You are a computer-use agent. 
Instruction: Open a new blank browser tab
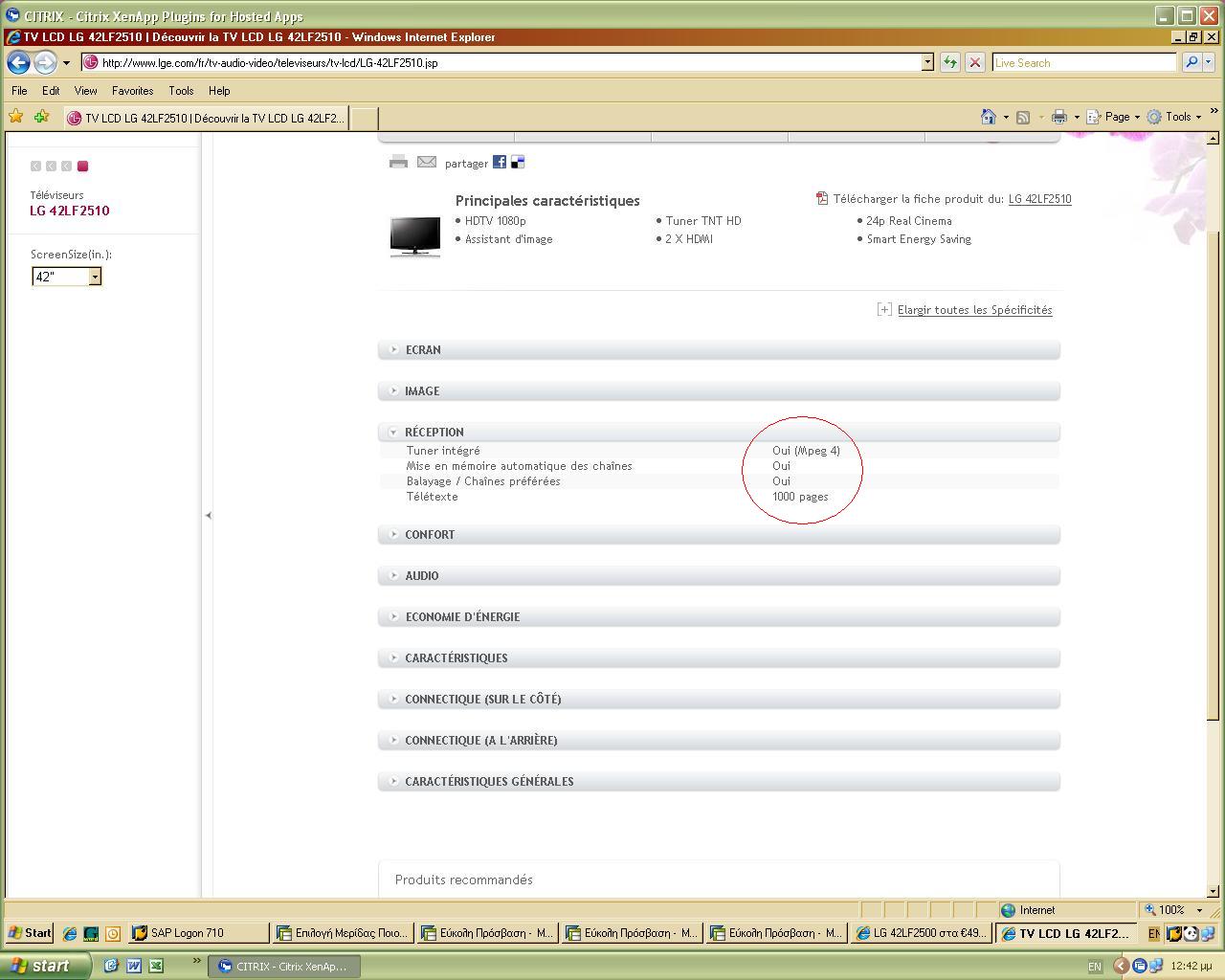coord(364,119)
